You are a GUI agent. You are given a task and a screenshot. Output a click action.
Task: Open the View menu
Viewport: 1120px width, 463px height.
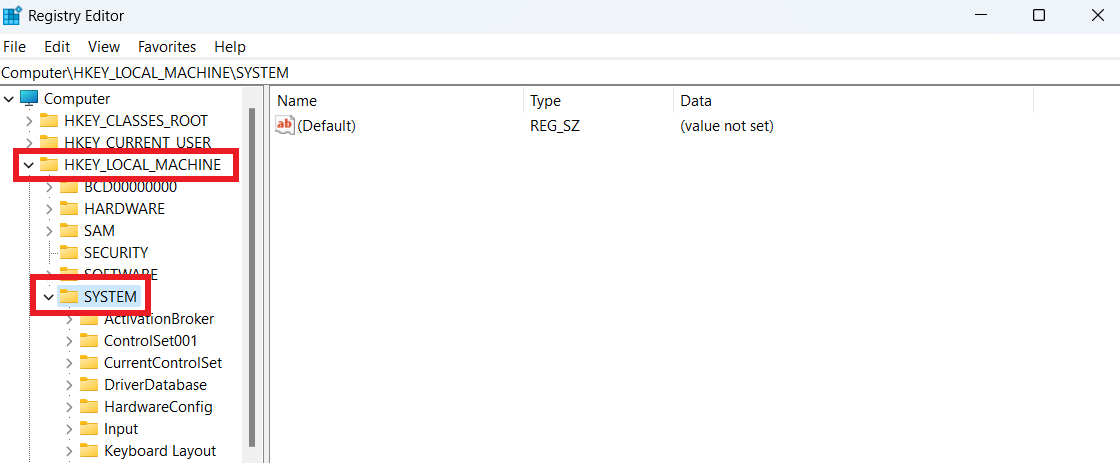pos(104,46)
